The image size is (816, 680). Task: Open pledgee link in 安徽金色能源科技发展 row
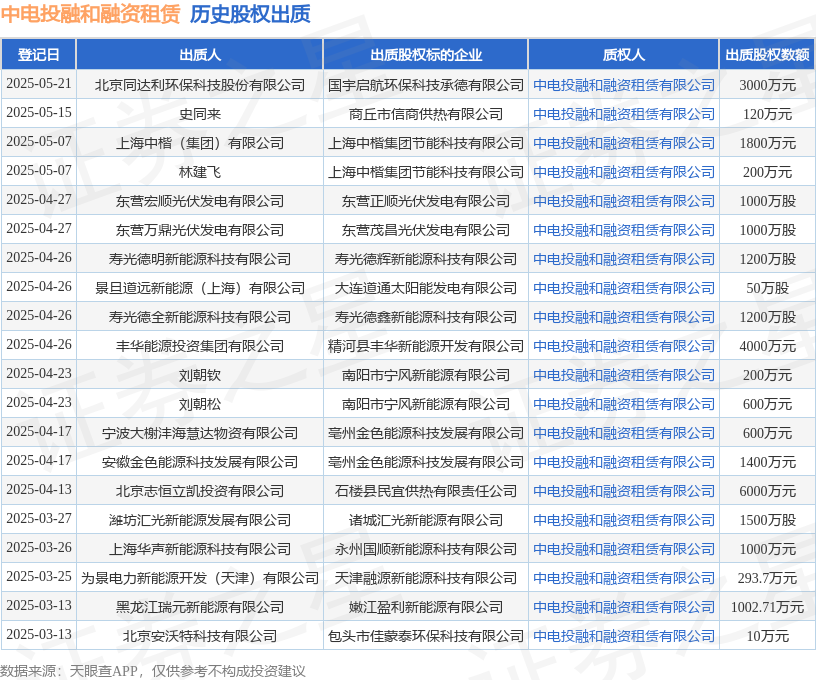(623, 462)
